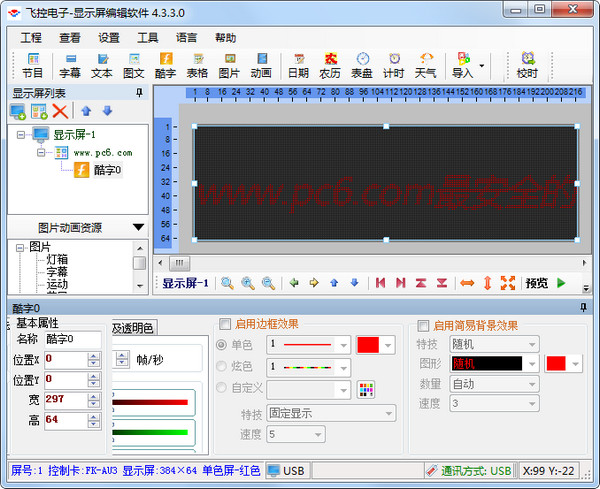
Task: Insert a 图片 picture item
Action: pyautogui.click(x=229, y=65)
